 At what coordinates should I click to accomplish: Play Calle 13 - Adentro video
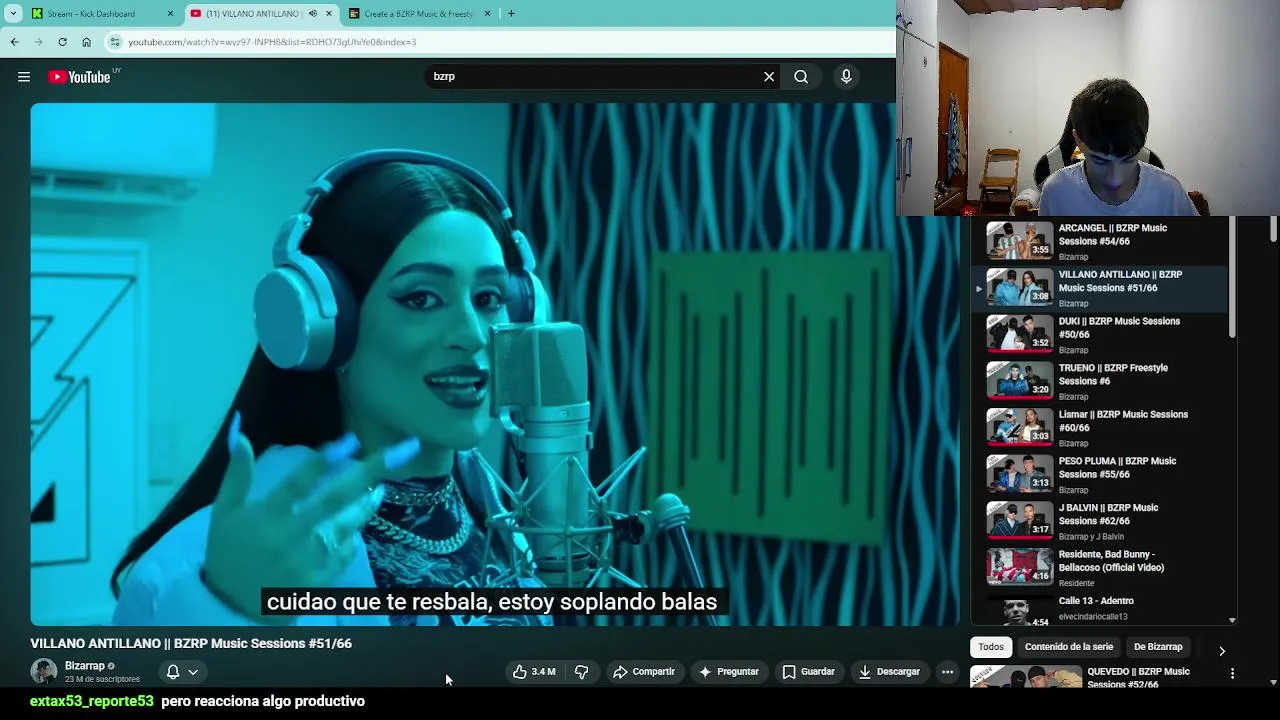1096,601
